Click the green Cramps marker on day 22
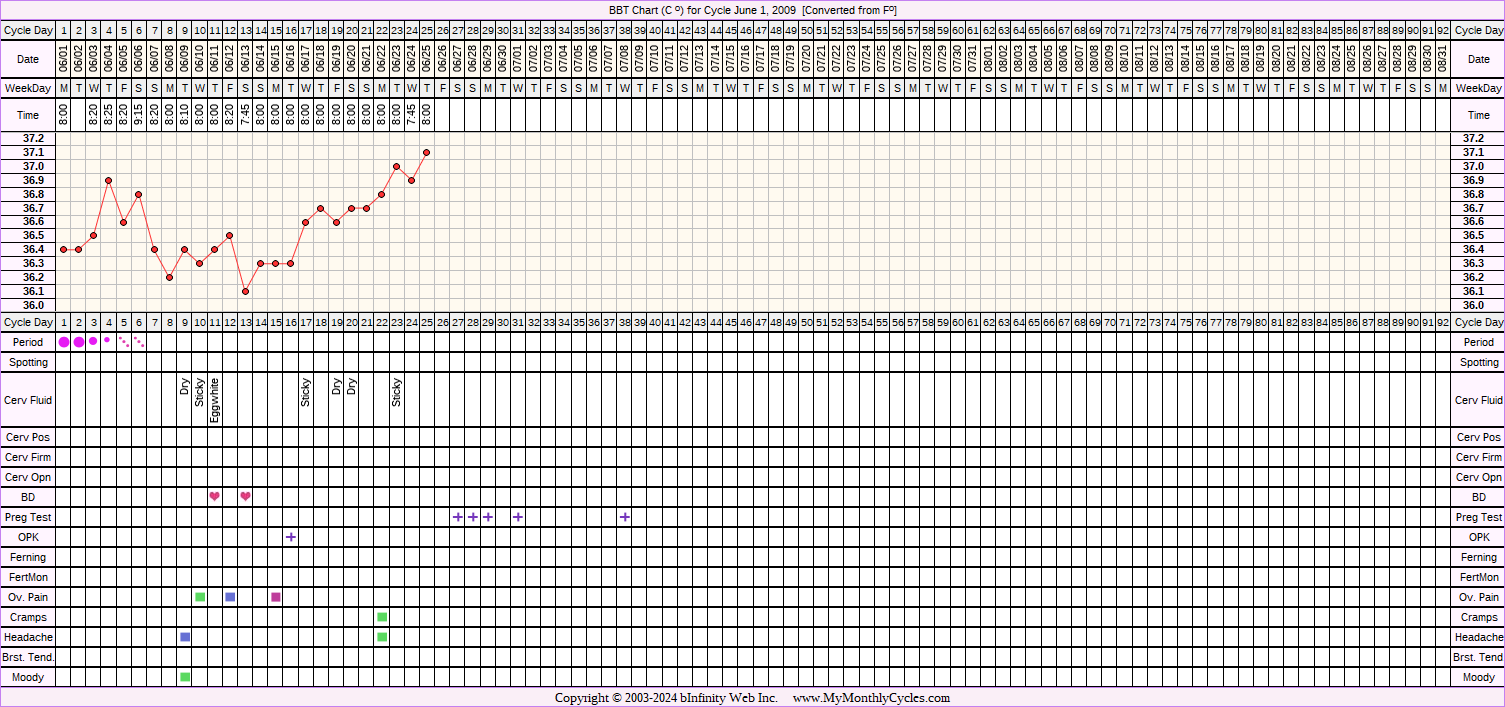The height and width of the screenshot is (707, 1505). (x=382, y=617)
